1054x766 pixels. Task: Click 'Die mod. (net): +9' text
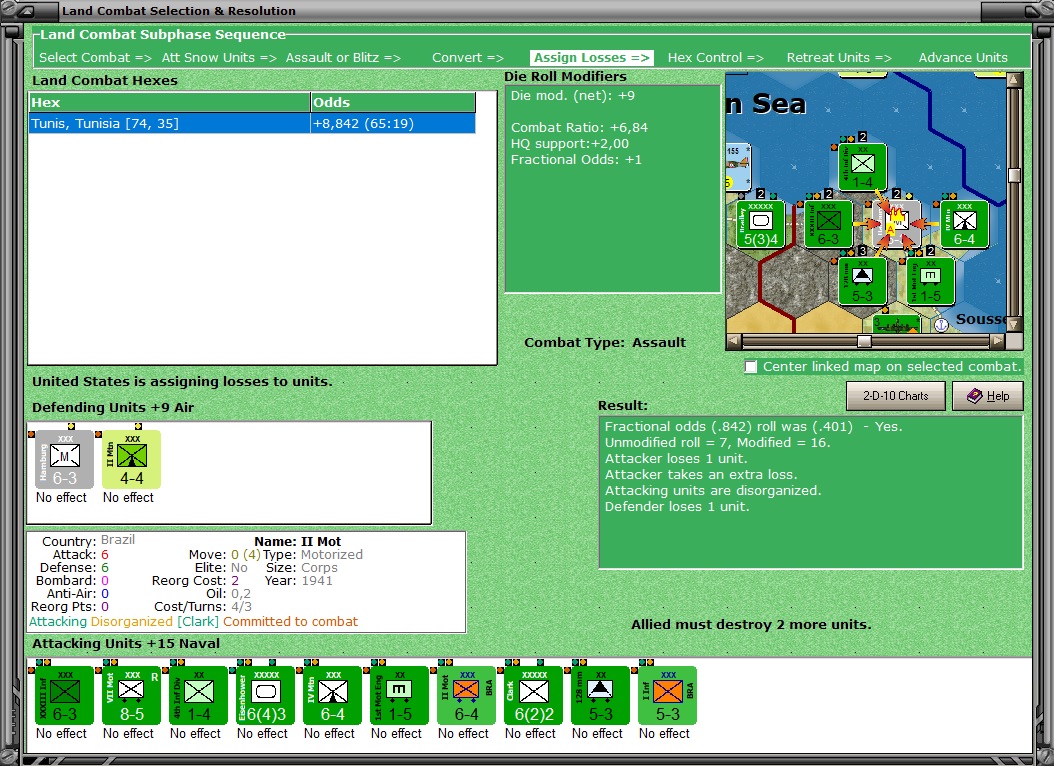pyautogui.click(x=573, y=95)
